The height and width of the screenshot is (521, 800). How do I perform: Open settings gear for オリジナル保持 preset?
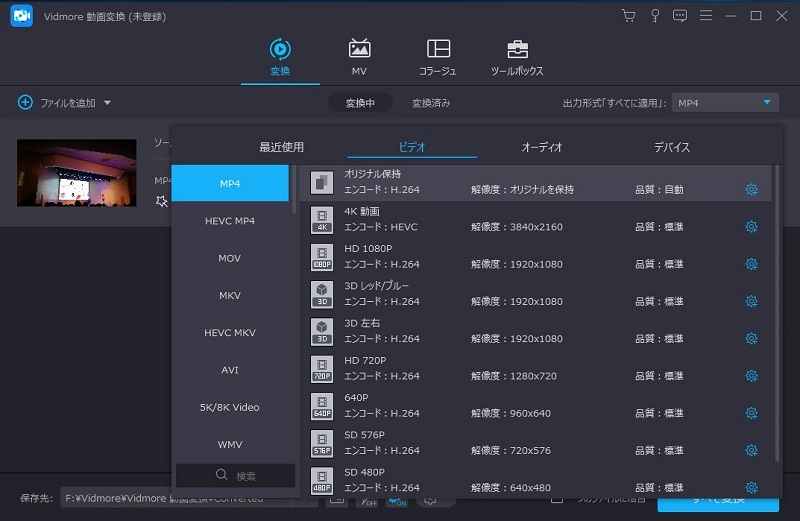751,189
